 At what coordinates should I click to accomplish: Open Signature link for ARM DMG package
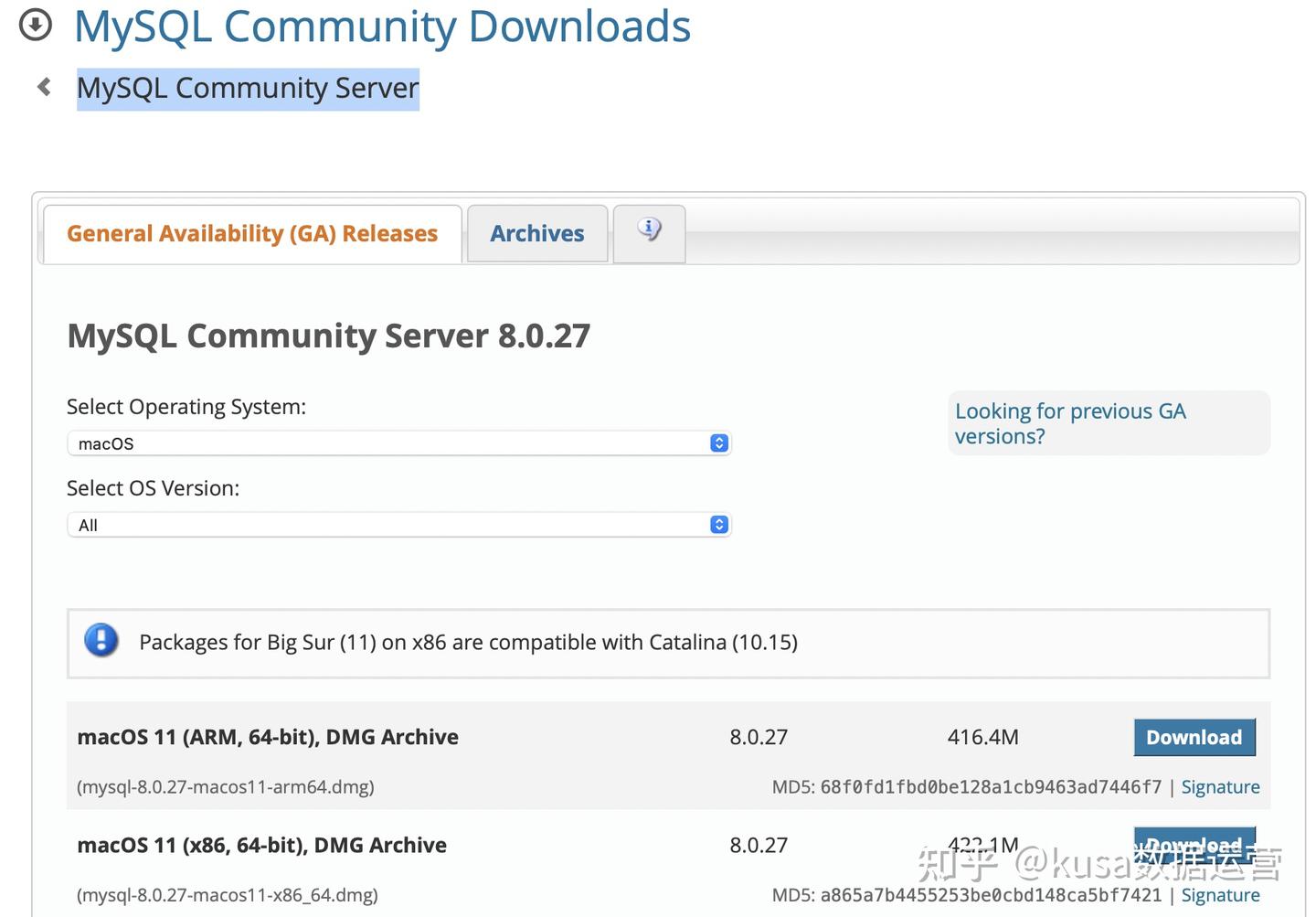pos(1220,787)
